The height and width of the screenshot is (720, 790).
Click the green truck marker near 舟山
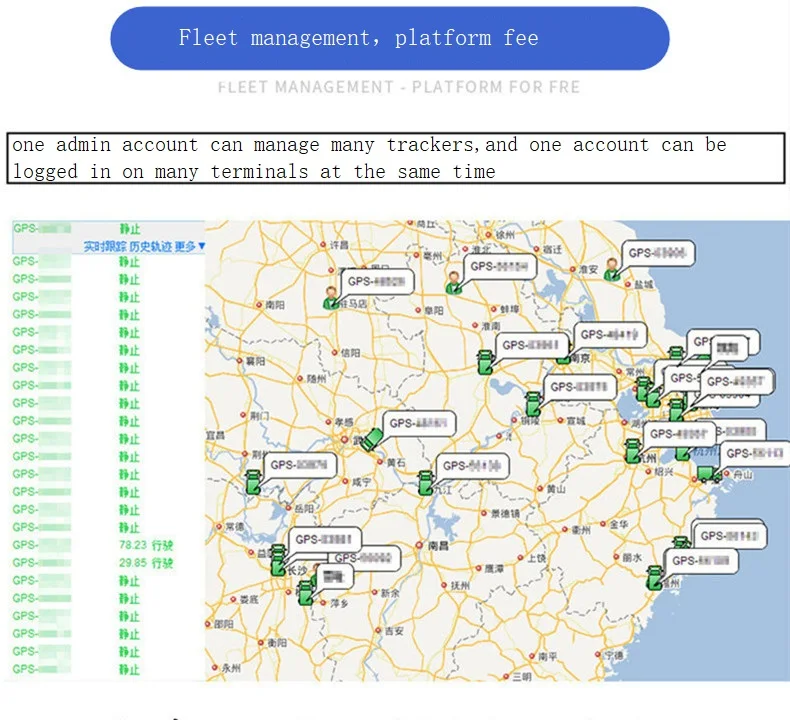[x=707, y=473]
